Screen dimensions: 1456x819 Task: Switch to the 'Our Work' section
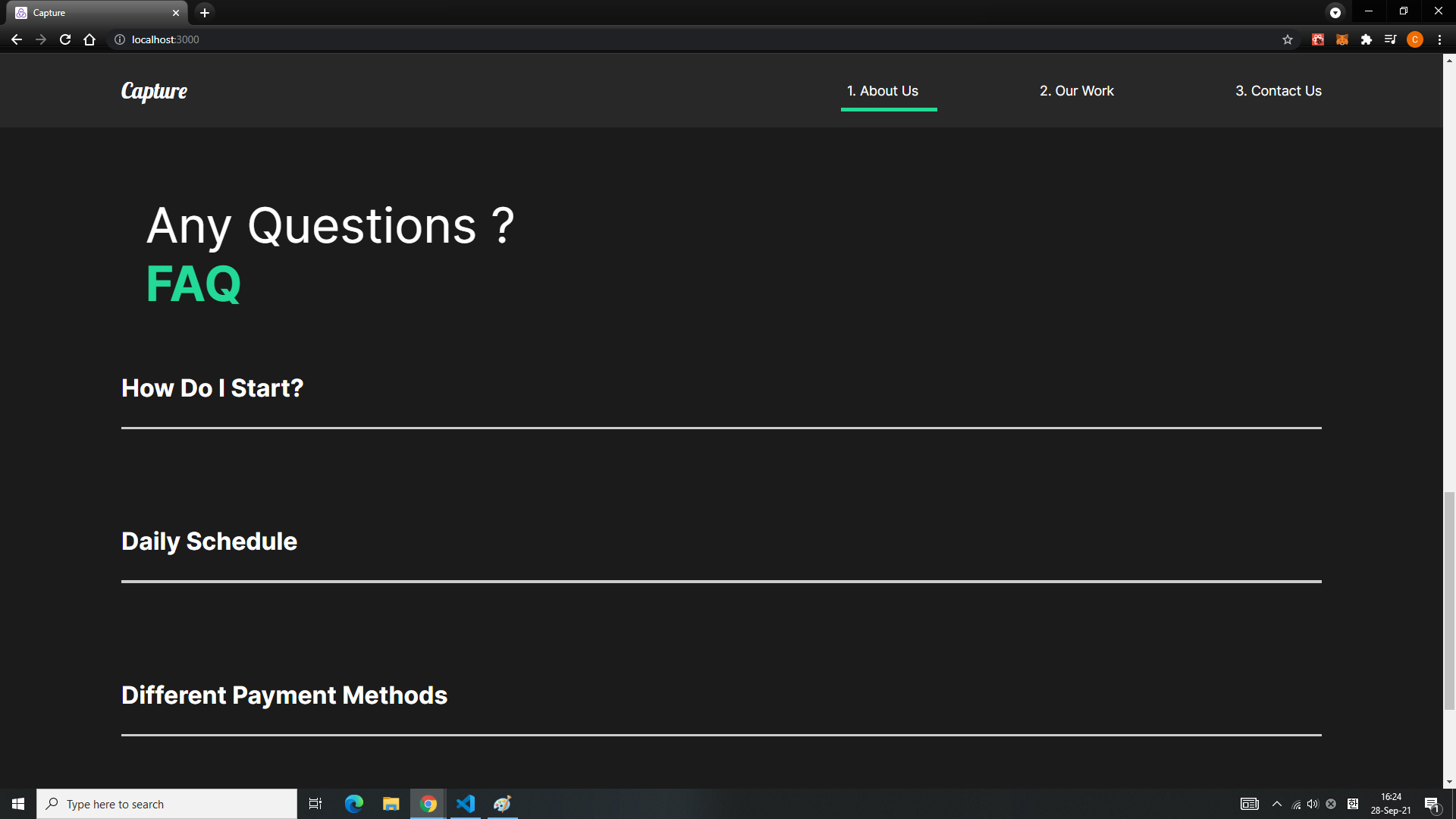pos(1076,90)
